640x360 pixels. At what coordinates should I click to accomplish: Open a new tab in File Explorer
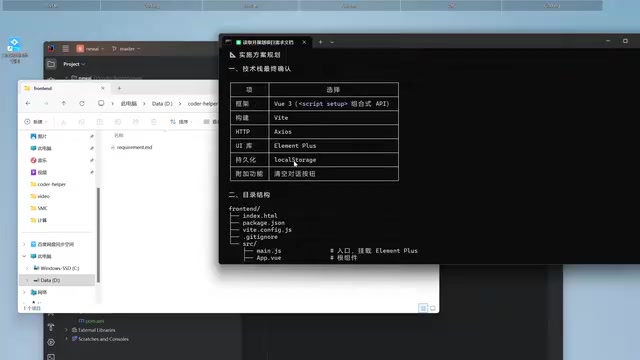[x=119, y=88]
